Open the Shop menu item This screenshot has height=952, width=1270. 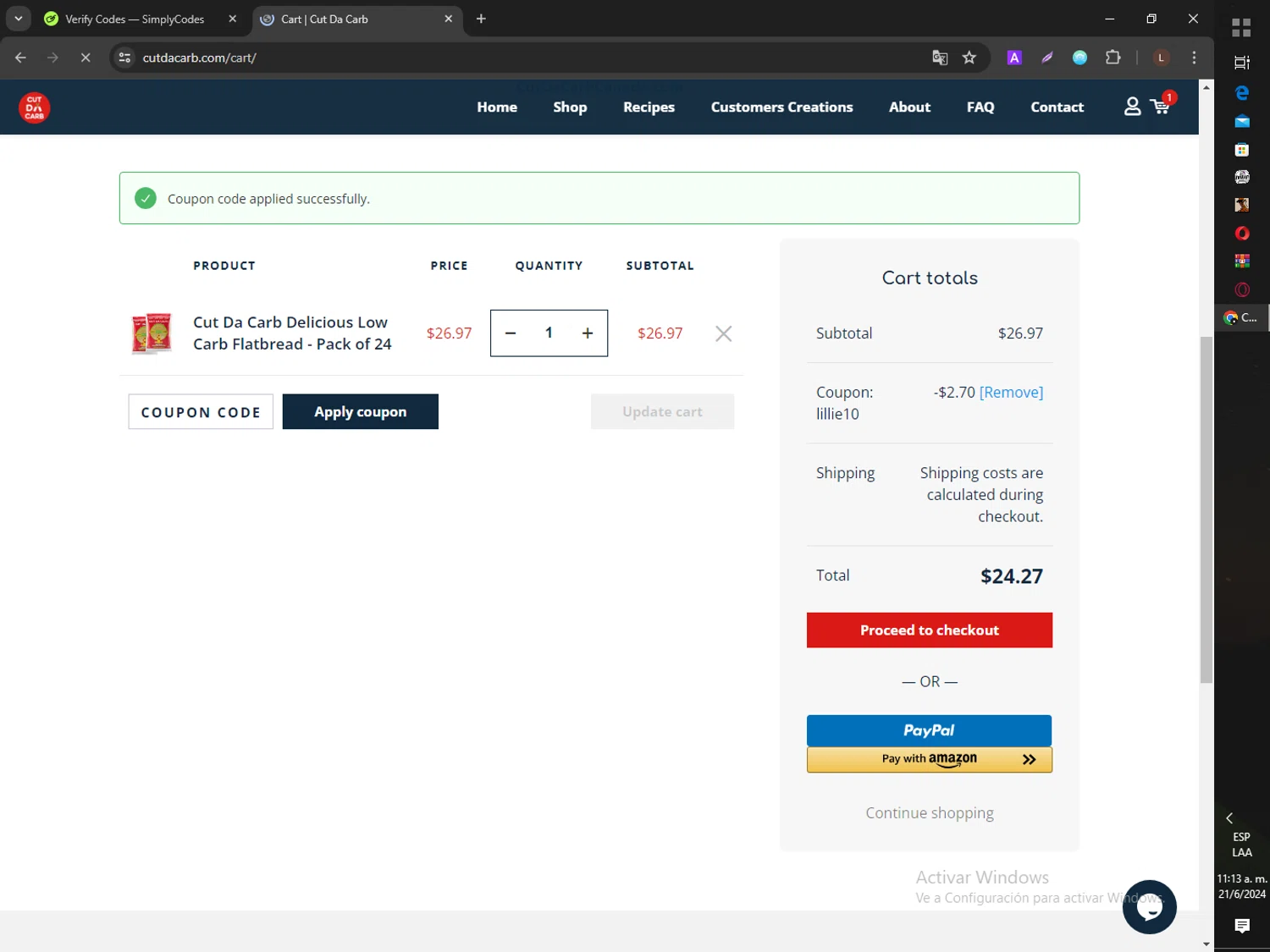[x=570, y=107]
